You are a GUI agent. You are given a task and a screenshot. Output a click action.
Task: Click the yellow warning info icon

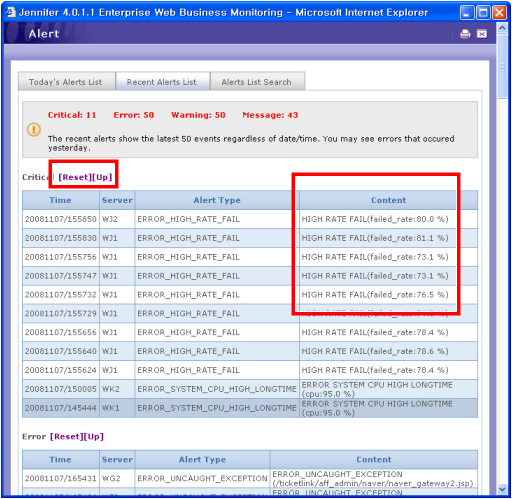[34, 129]
